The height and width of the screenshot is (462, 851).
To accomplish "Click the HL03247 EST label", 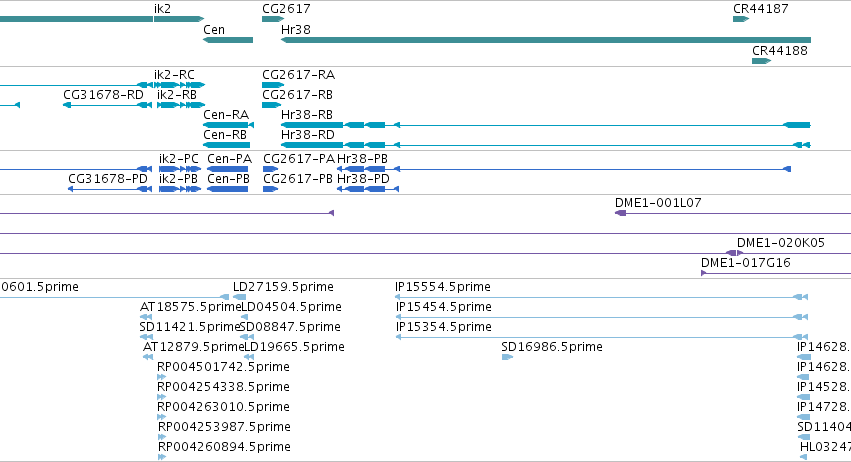I will tap(825, 447).
